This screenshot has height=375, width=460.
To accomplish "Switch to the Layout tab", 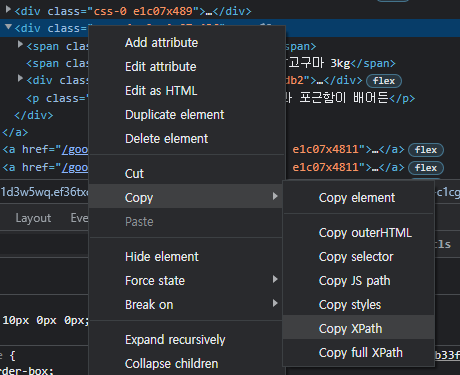I will tap(33, 218).
